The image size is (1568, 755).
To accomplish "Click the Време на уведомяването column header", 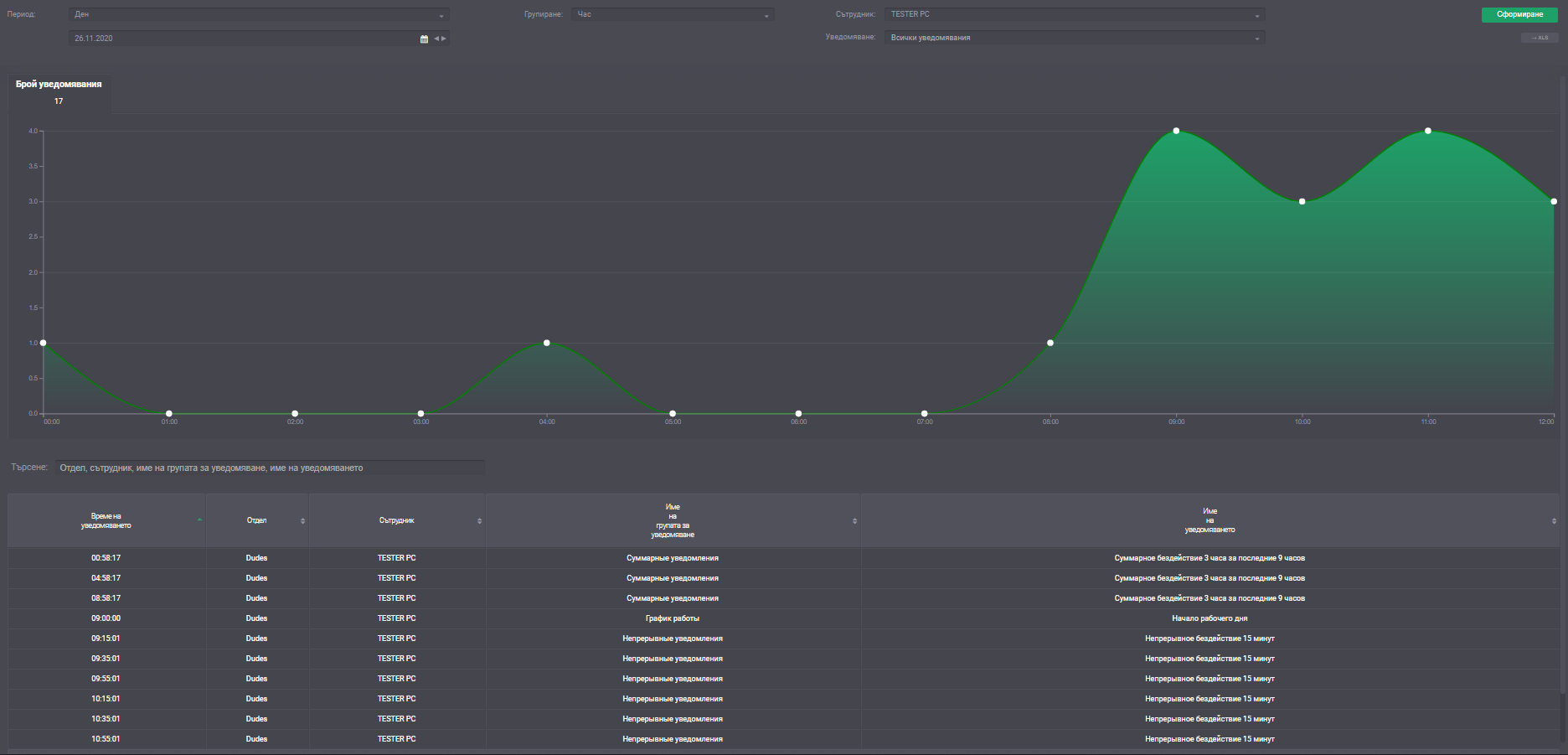I will 106,520.
